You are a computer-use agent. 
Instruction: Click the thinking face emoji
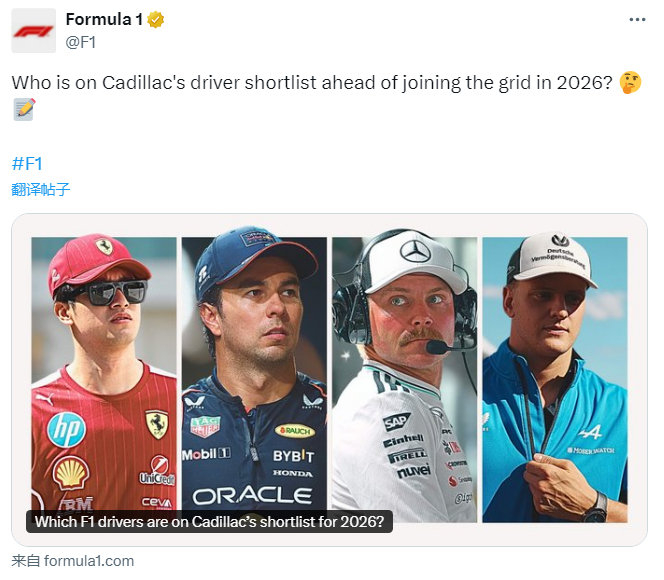[x=630, y=83]
